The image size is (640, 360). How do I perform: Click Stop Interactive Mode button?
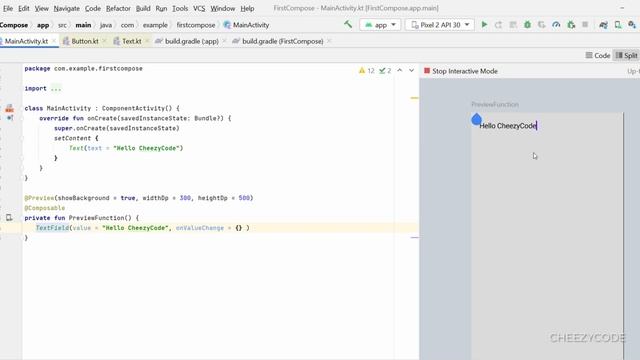pyautogui.click(x=461, y=71)
